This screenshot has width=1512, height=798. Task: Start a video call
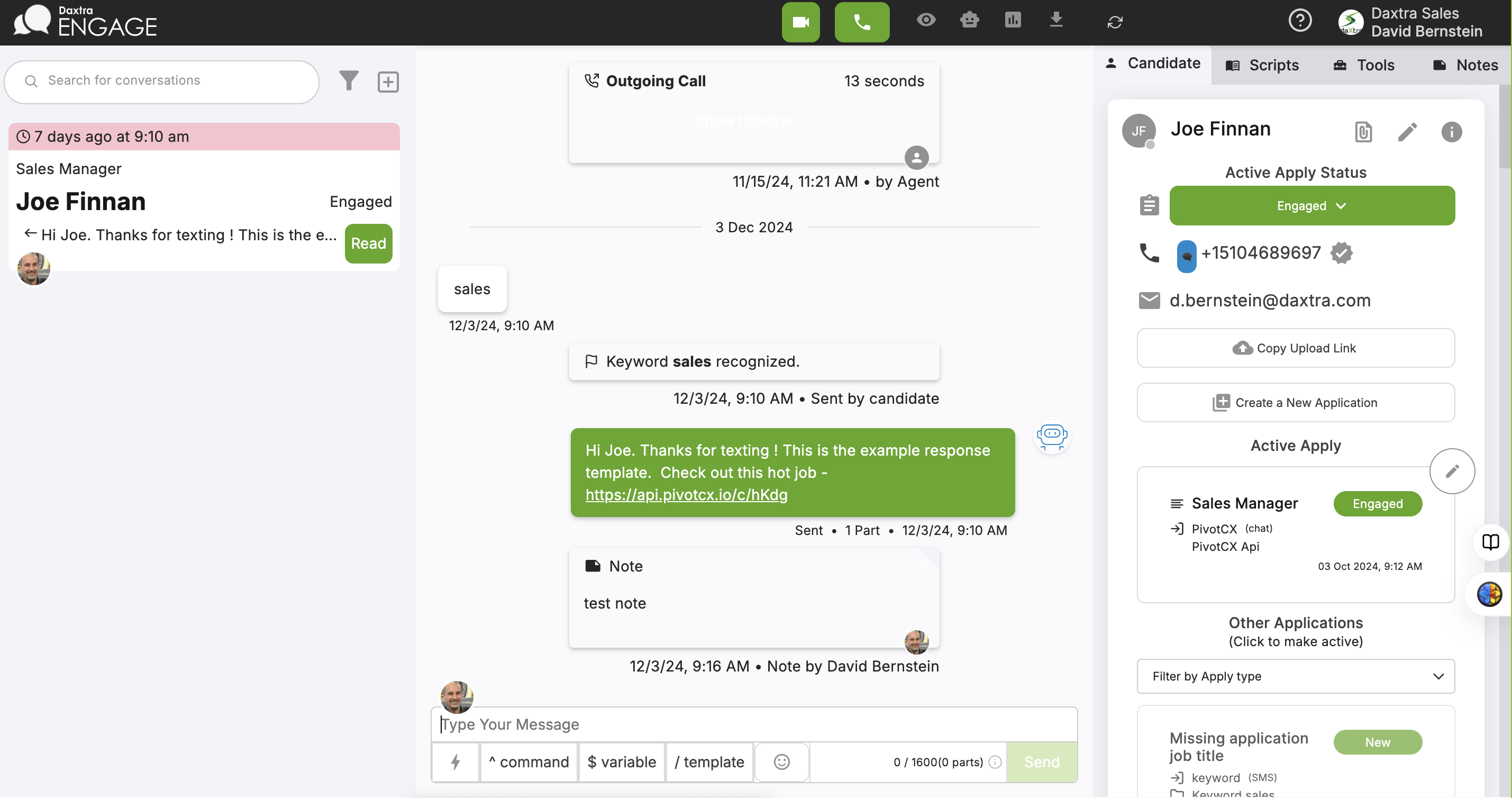(x=800, y=22)
